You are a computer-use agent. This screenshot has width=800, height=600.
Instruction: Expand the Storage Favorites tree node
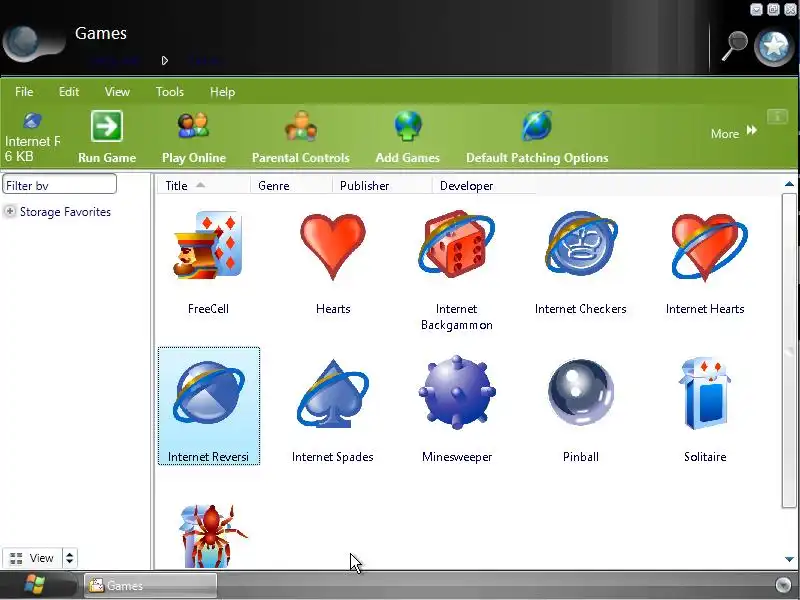point(9,211)
